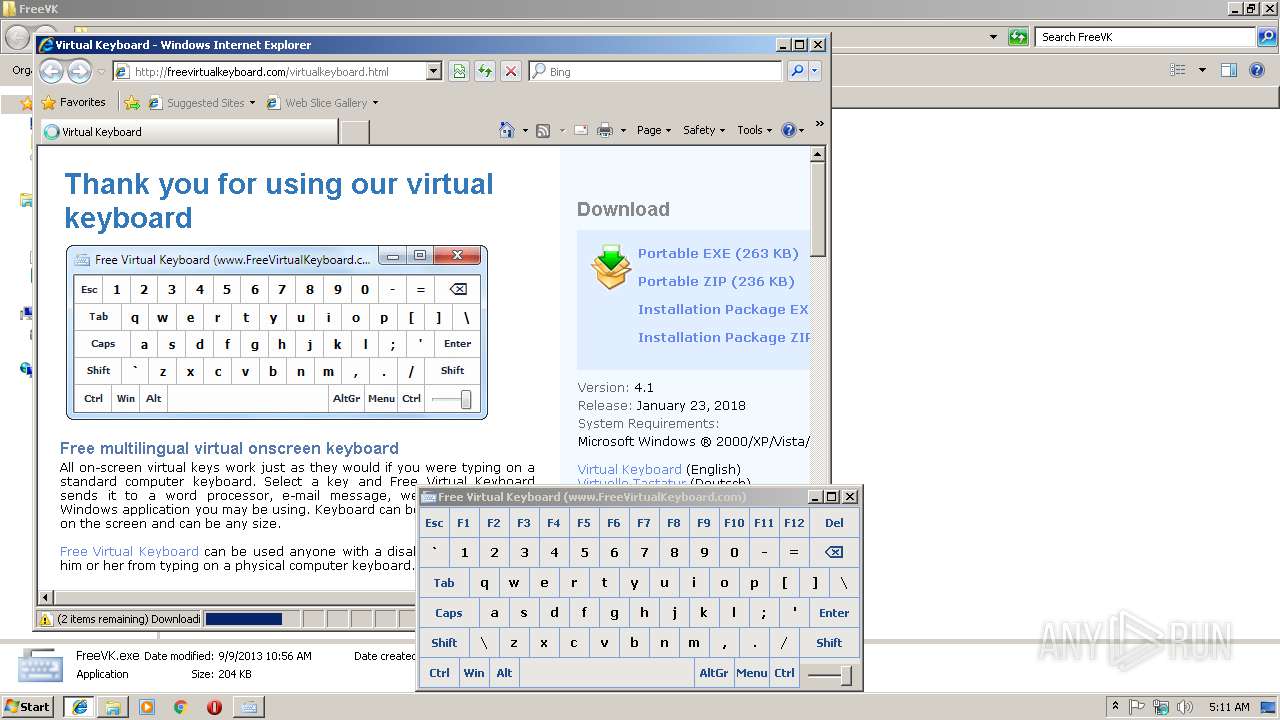
Task: Toggle the Compatibility View icon in IE
Action: tap(459, 71)
